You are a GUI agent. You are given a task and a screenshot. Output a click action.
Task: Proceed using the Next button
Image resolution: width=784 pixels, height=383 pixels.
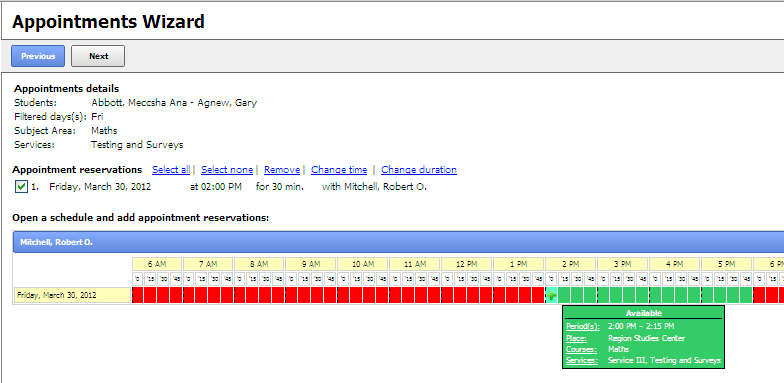click(x=98, y=56)
